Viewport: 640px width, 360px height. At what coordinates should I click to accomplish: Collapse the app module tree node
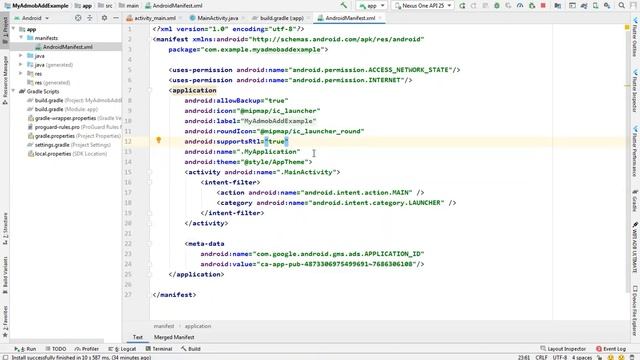[14, 29]
